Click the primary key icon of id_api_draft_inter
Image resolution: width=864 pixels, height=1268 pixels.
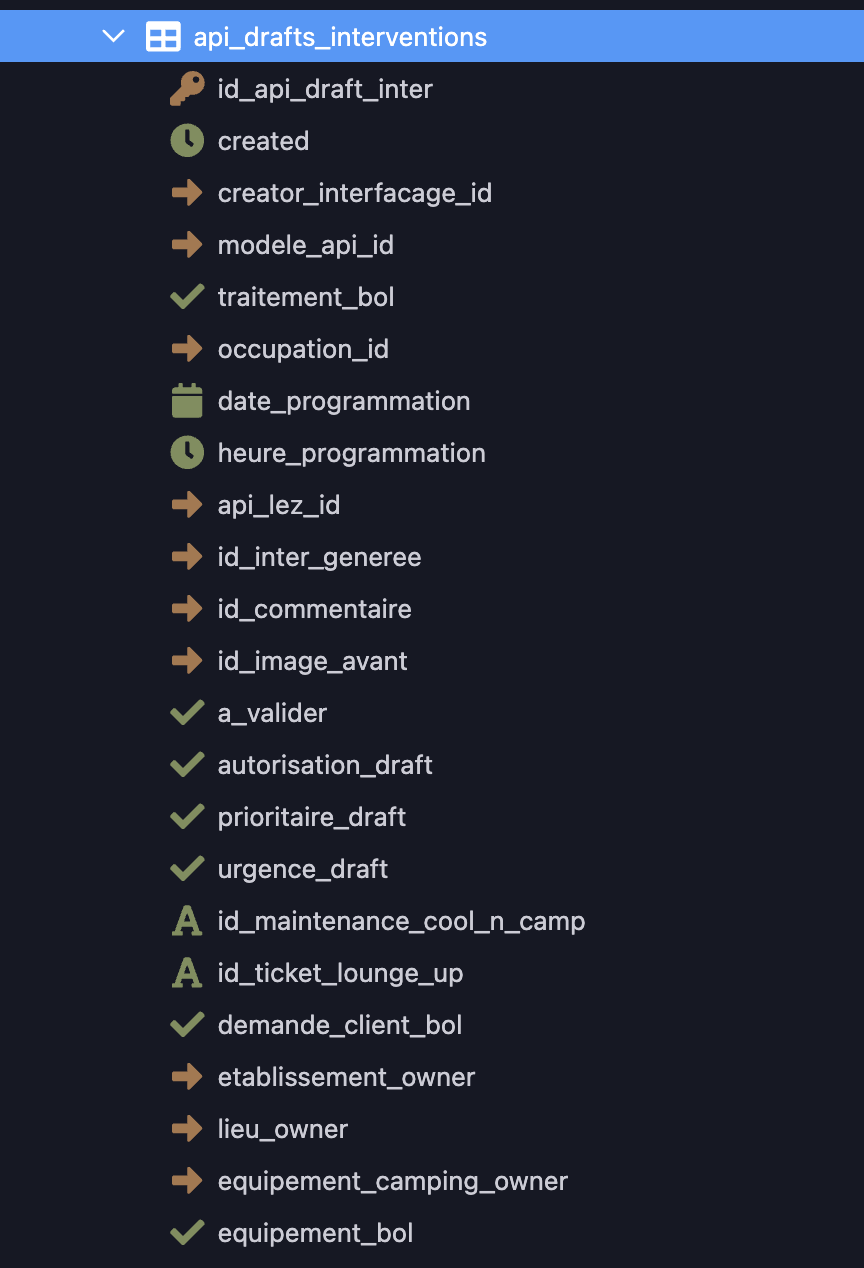point(187,89)
